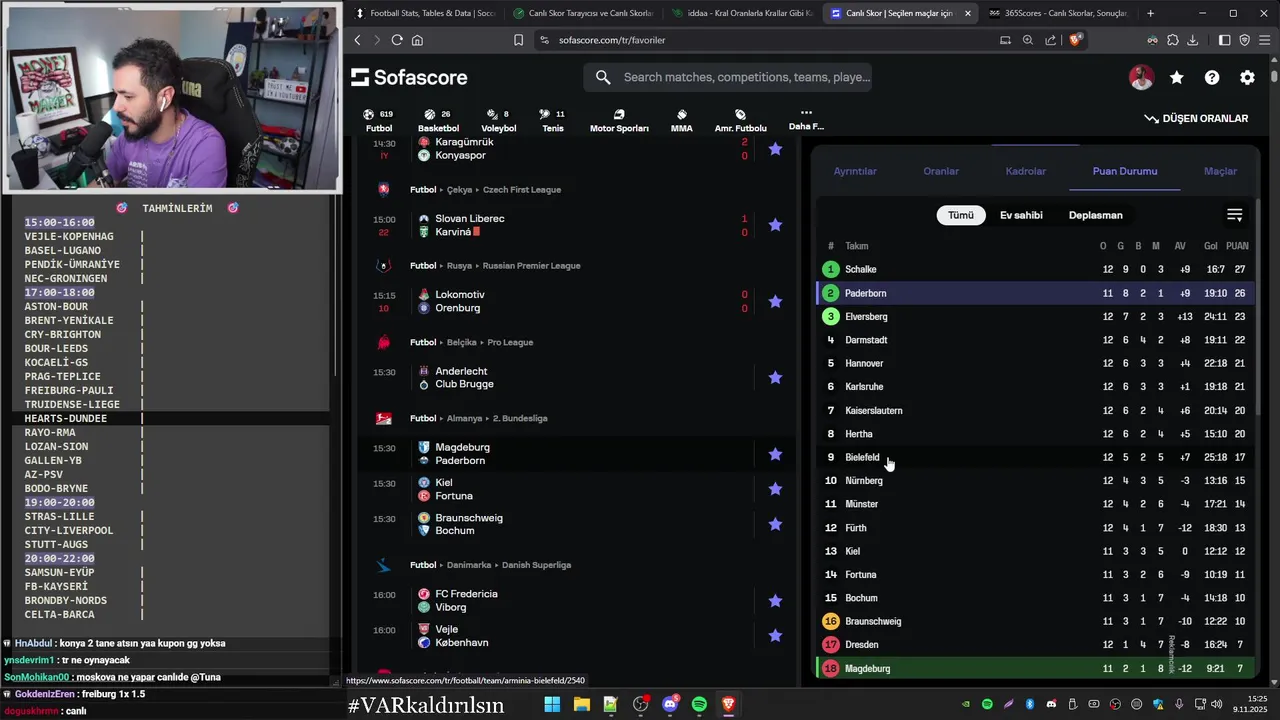1280x720 pixels.
Task: Open the Motor Sporları category
Action: (619, 120)
